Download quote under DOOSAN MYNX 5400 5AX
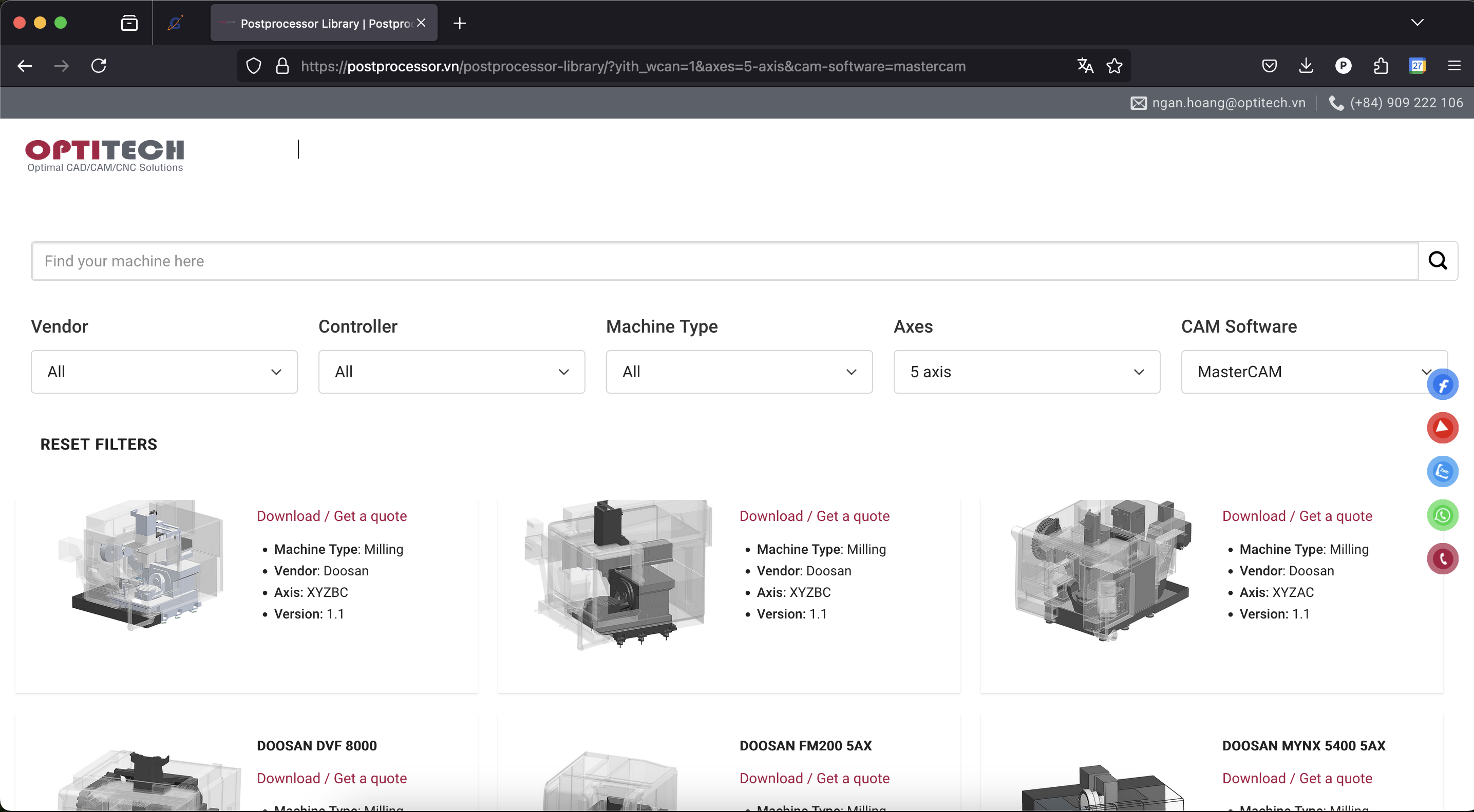The width and height of the screenshot is (1474, 812). coord(1297,778)
